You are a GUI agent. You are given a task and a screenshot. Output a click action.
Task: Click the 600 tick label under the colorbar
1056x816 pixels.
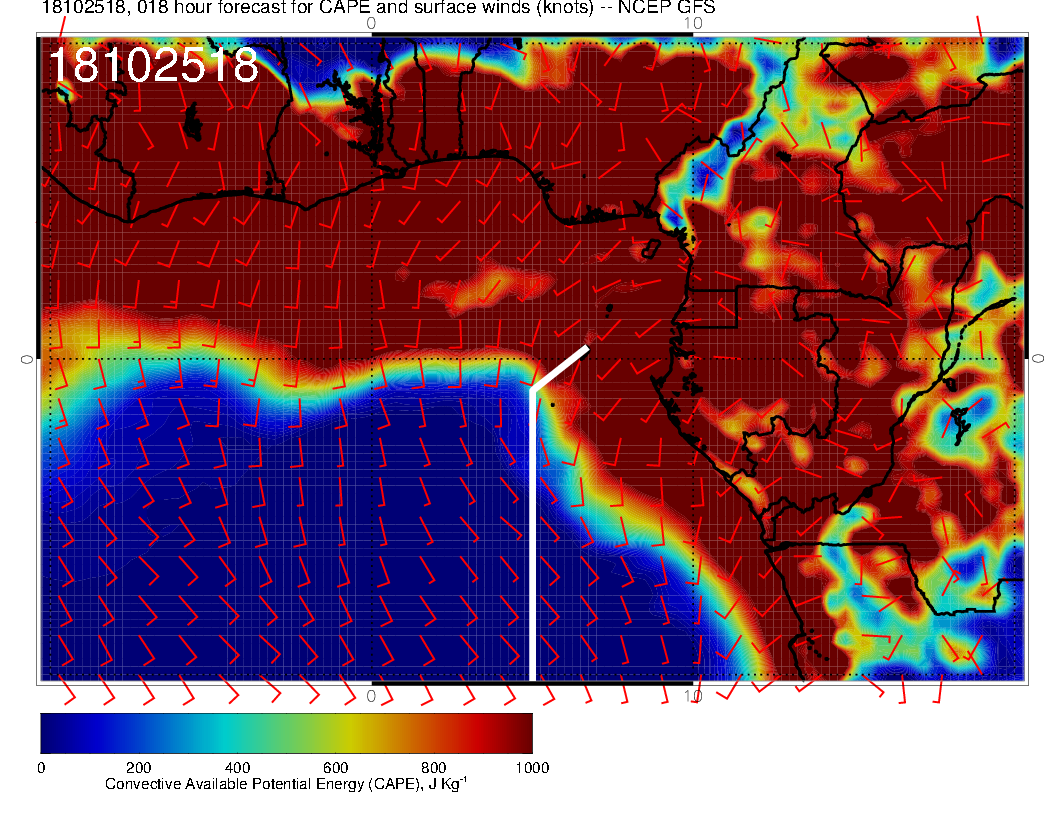(335, 768)
